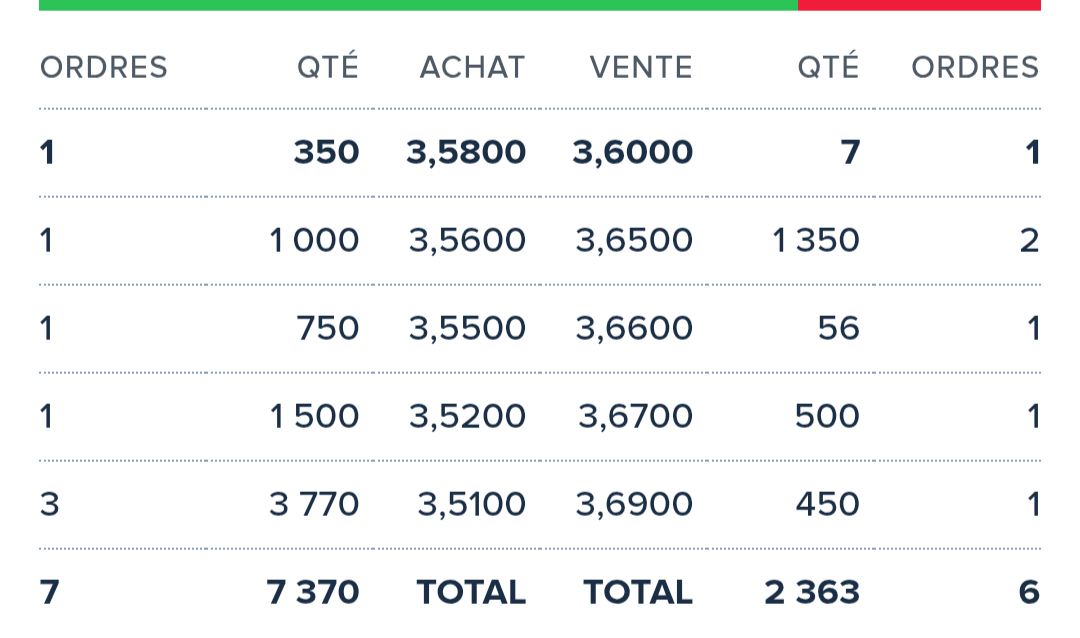Select the best bid price 3,5800

tap(466, 152)
